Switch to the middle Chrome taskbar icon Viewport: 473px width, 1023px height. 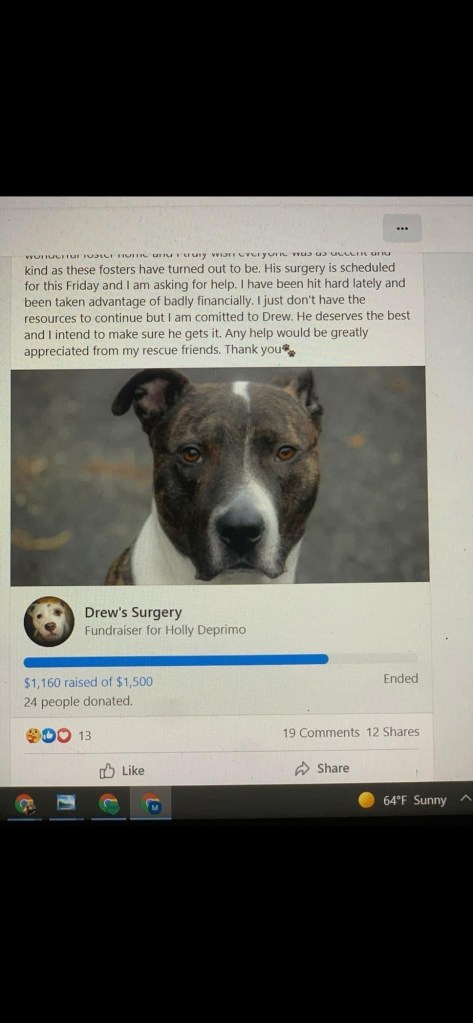109,804
